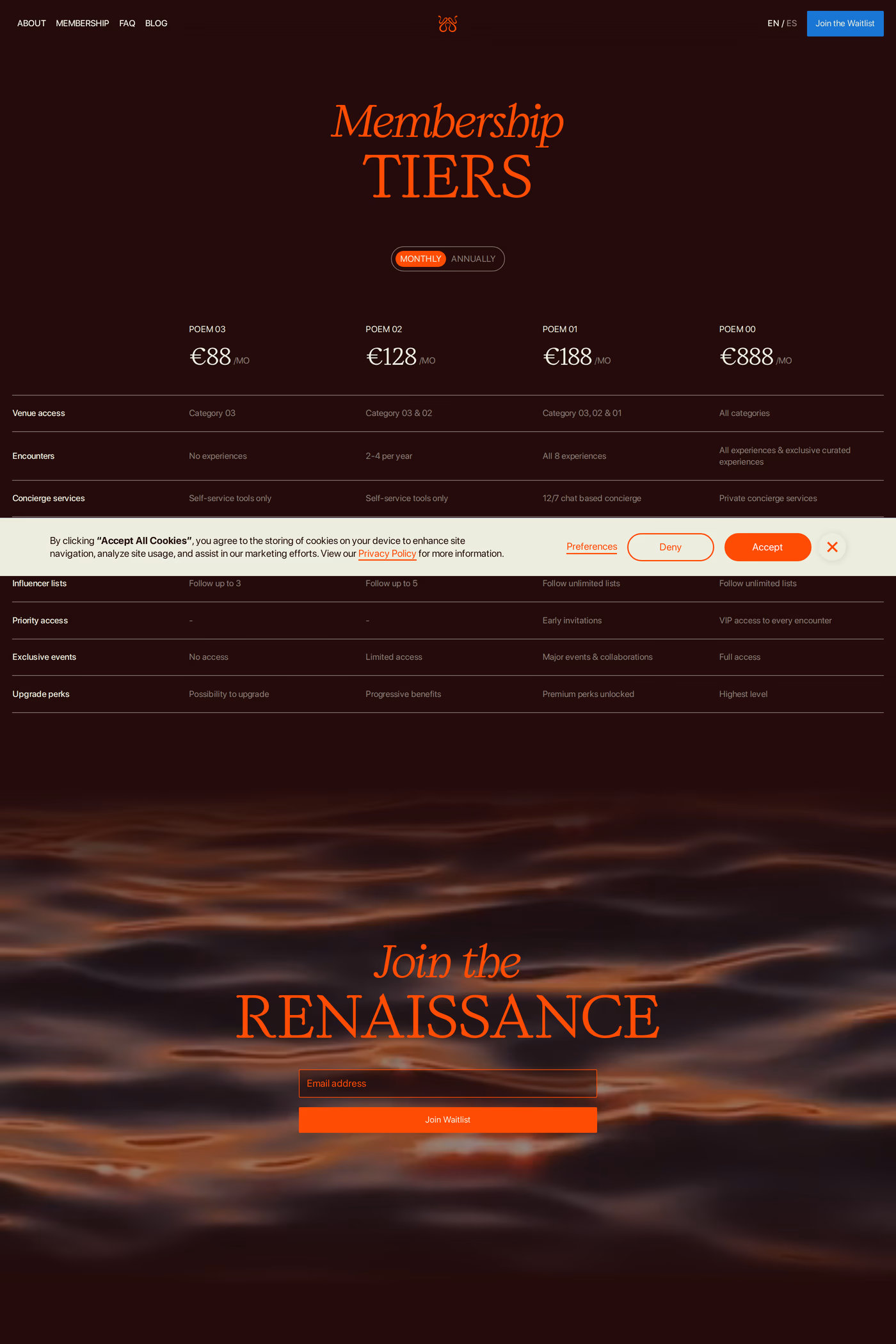Select the POEM 03 tier heading

(x=207, y=330)
